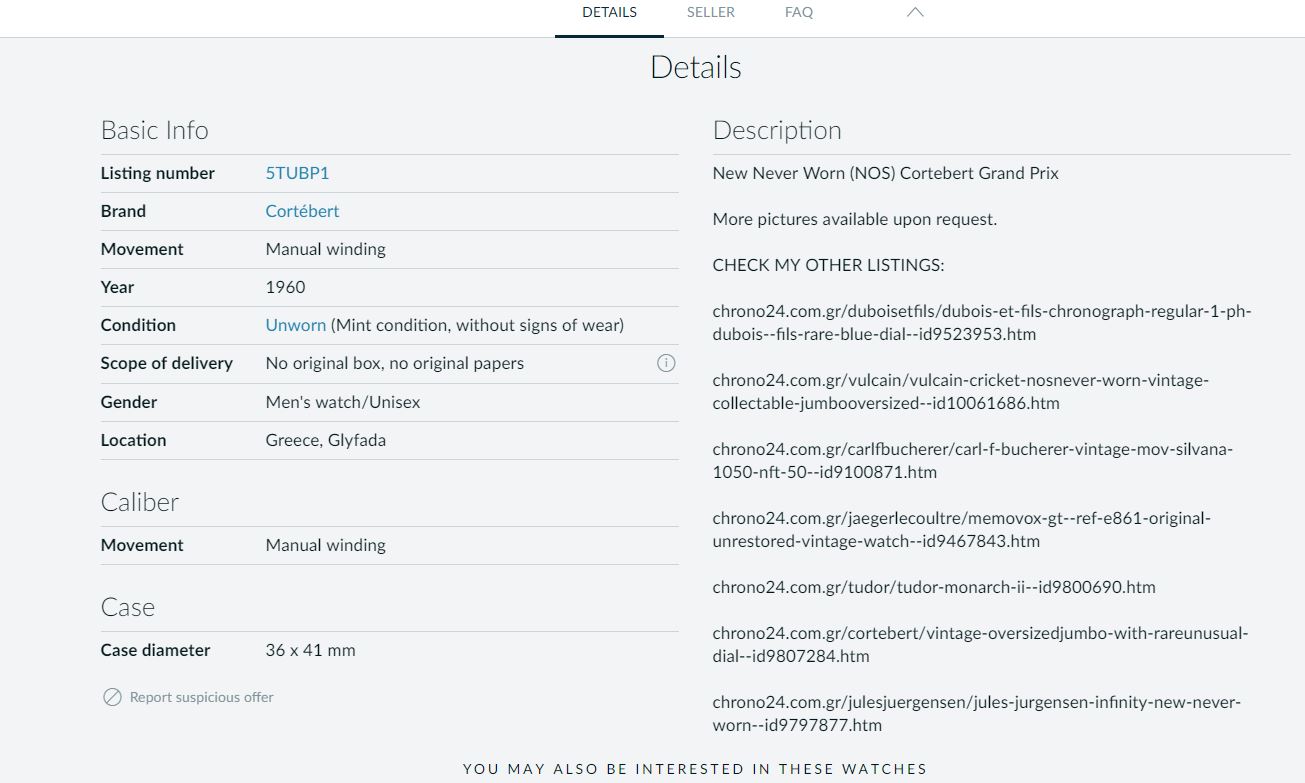Switch to the Seller tab
Image resolution: width=1305 pixels, height=783 pixels.
(710, 13)
